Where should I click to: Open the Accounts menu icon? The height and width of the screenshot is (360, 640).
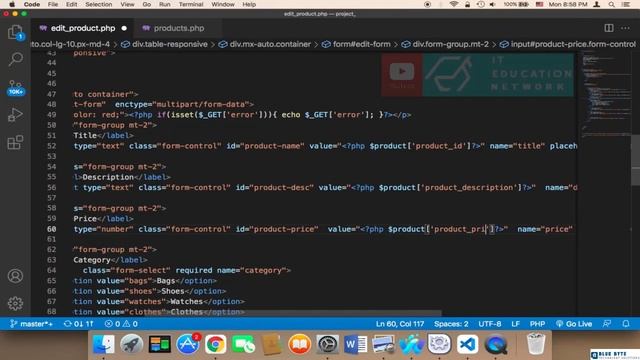15,276
